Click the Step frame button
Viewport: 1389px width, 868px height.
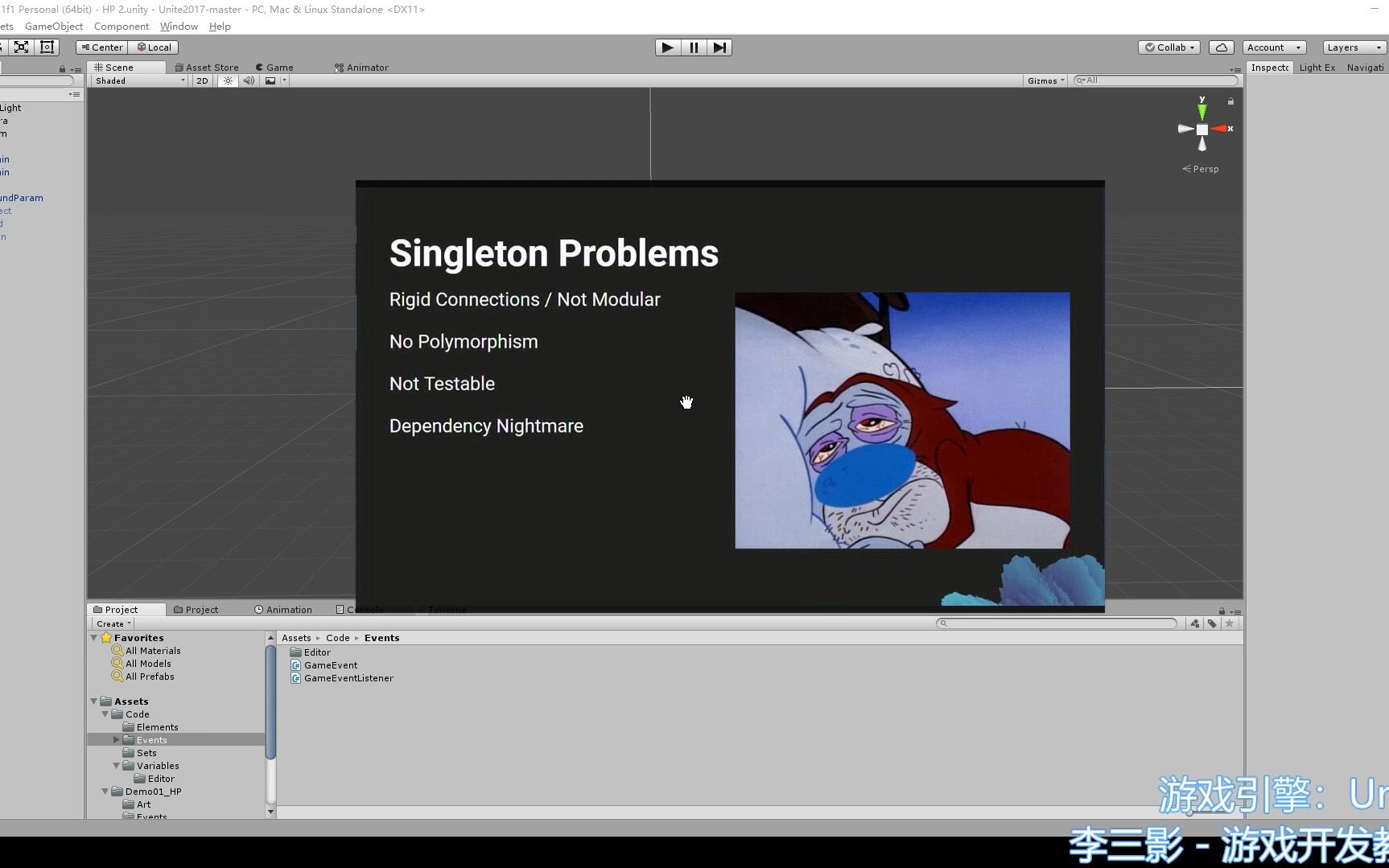pyautogui.click(x=719, y=47)
